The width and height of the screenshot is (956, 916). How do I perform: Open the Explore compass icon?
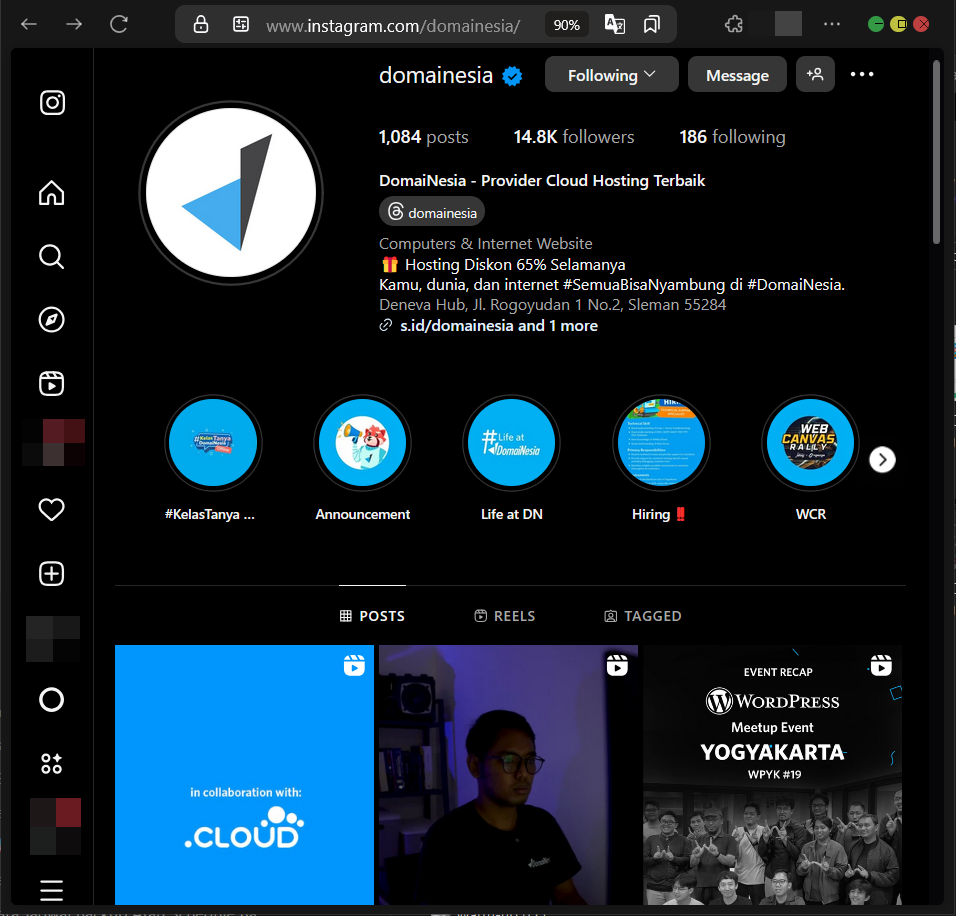52,320
